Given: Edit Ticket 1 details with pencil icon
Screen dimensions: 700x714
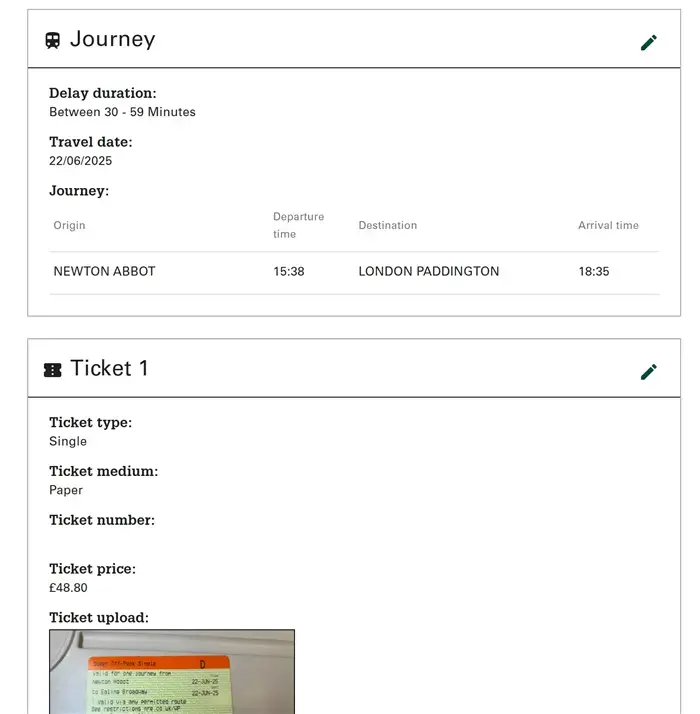Looking at the screenshot, I should point(649,372).
